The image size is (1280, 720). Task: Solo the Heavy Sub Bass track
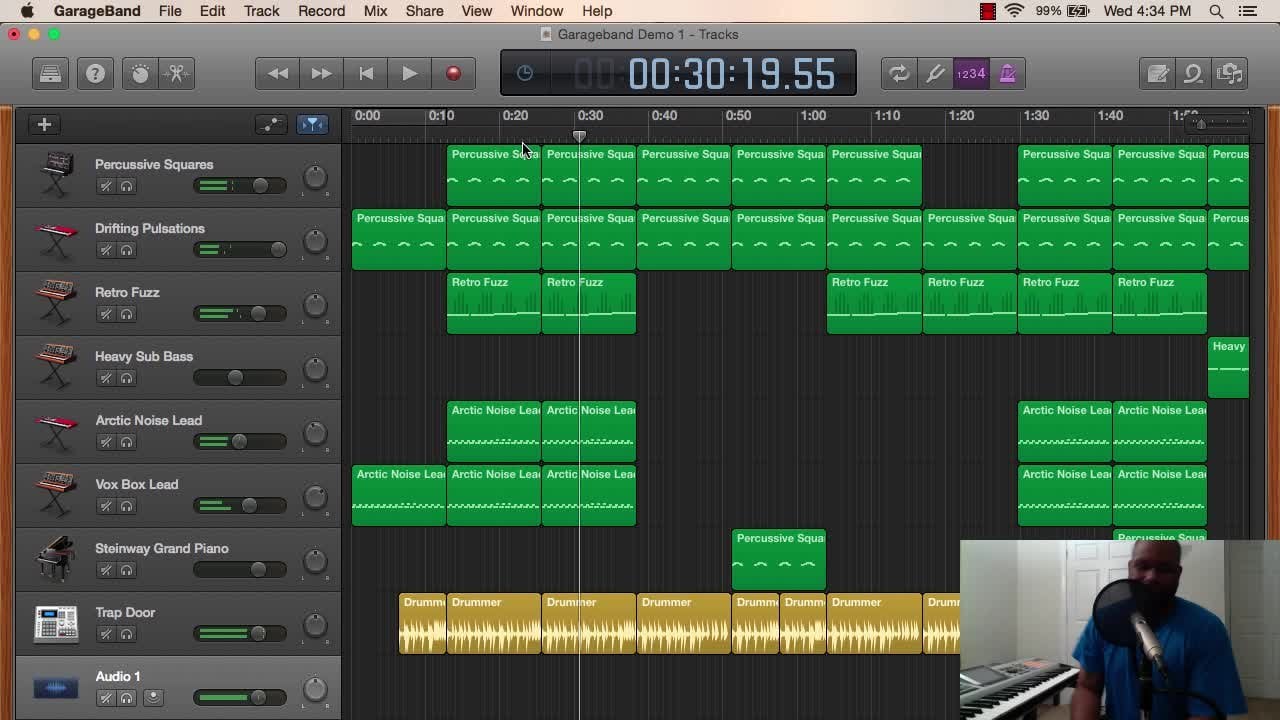tap(127, 378)
